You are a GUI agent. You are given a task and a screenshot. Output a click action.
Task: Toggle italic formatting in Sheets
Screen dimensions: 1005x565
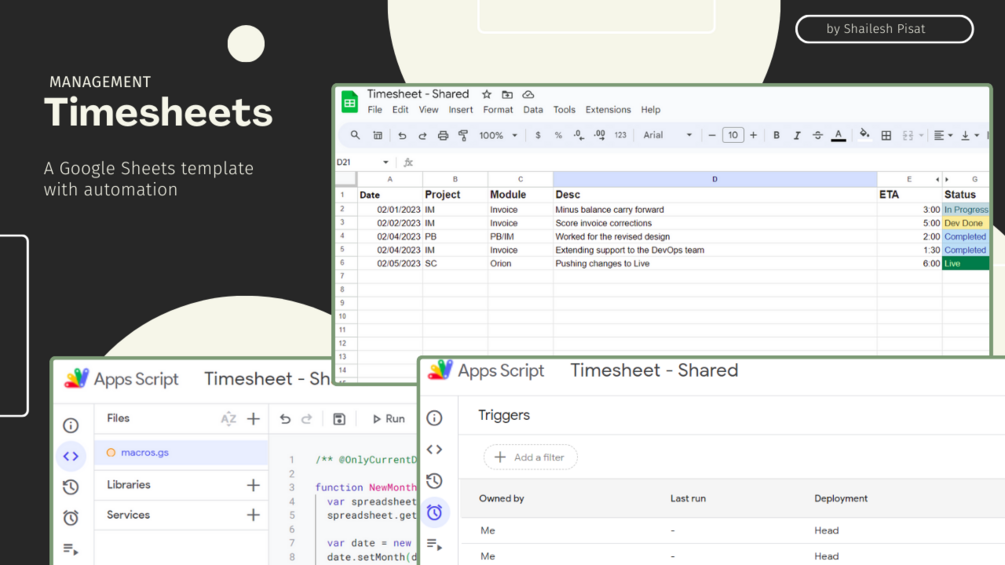(x=797, y=135)
